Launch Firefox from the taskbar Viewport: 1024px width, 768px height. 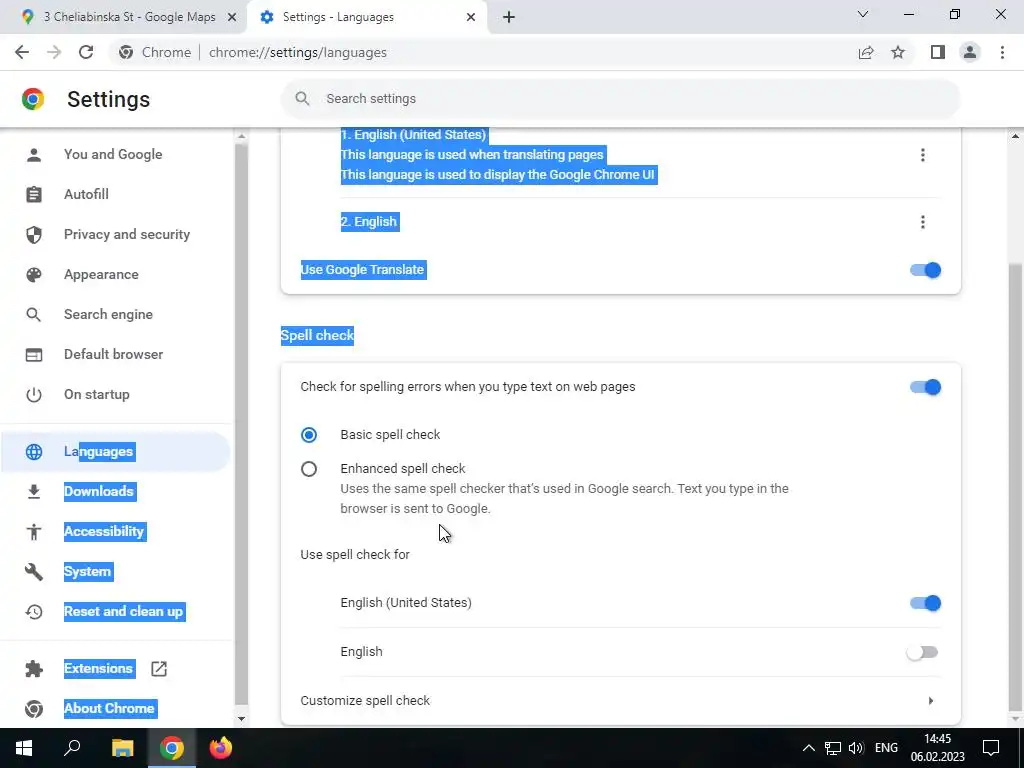coord(221,748)
